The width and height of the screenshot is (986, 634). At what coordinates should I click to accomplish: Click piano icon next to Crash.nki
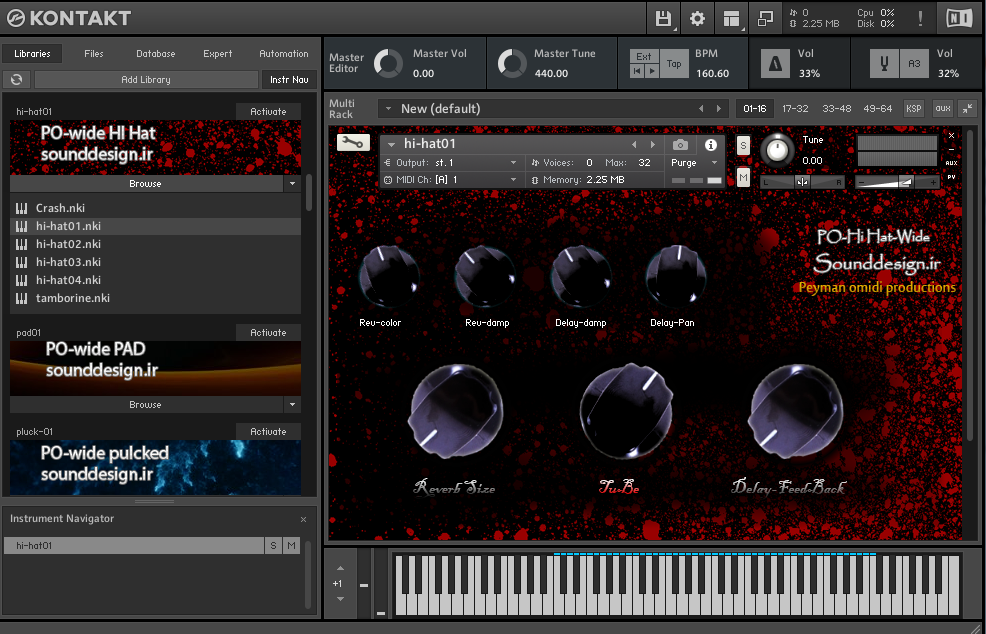pyautogui.click(x=21, y=208)
